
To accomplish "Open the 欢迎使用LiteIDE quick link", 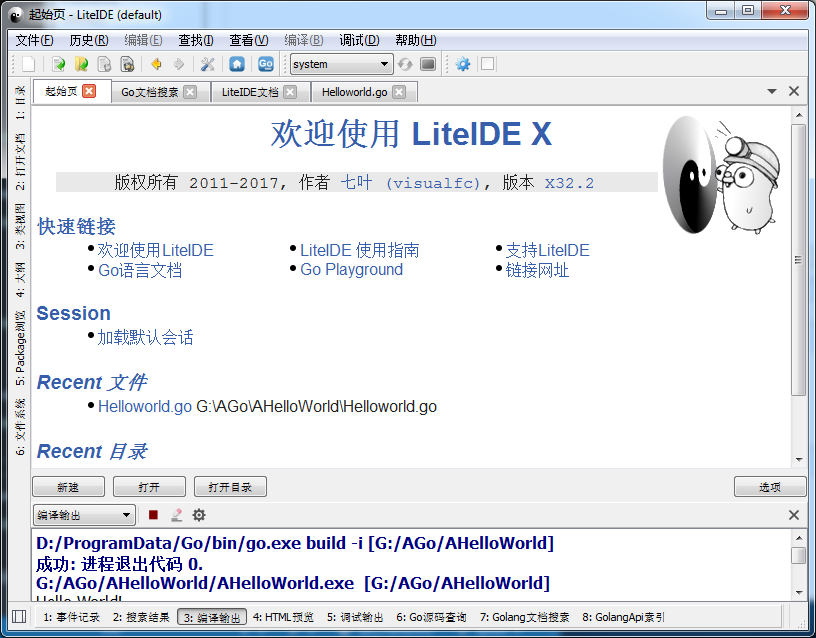I will [x=155, y=250].
